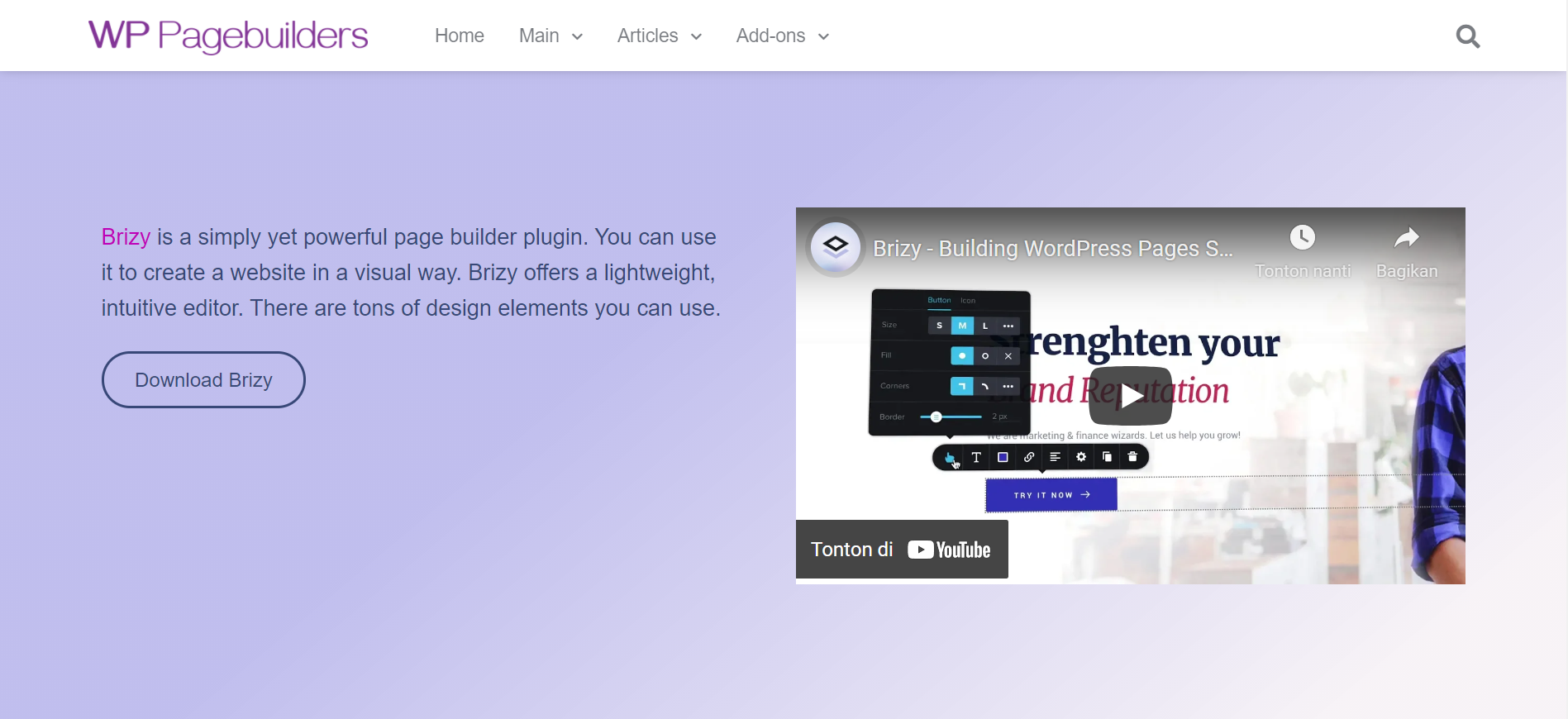1568x719 pixels.
Task: Open the Articles menu item
Action: pyautogui.click(x=647, y=36)
